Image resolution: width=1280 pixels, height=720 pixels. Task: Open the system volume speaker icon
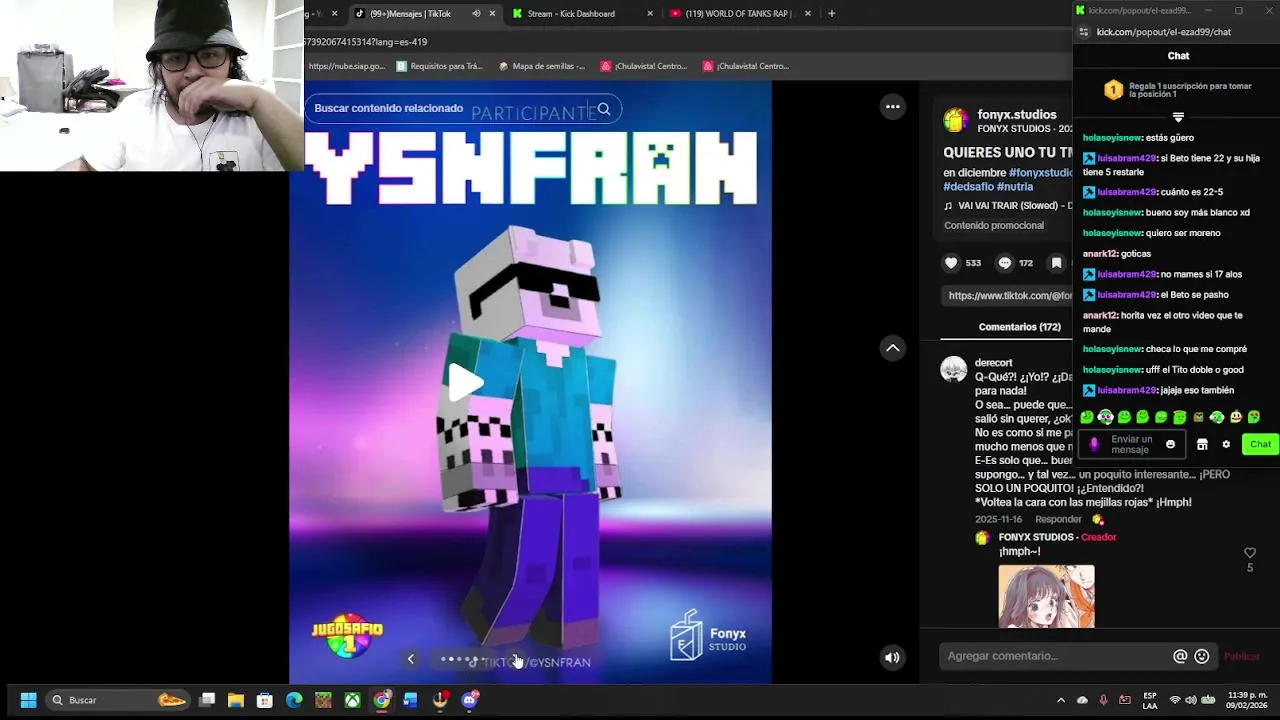tap(1190, 700)
